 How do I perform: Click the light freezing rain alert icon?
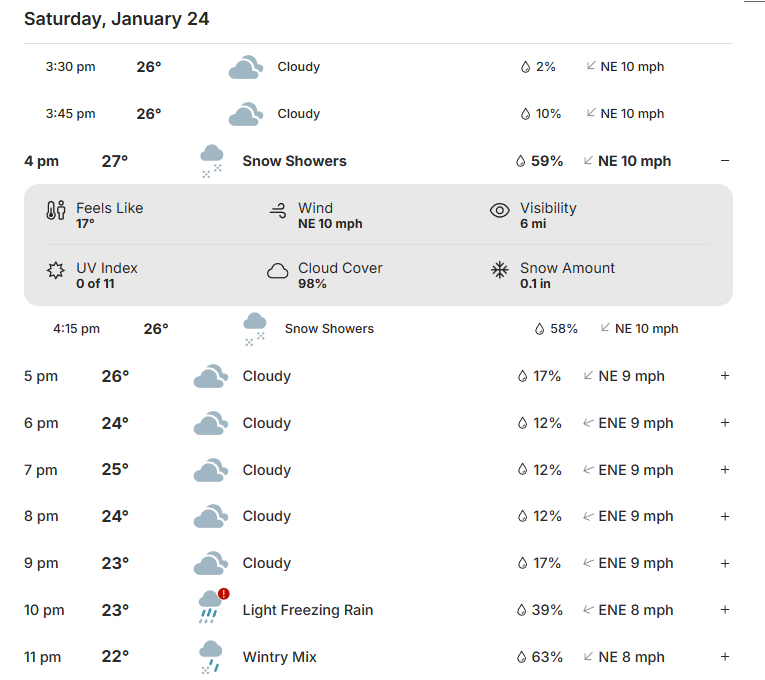[x=223, y=594]
